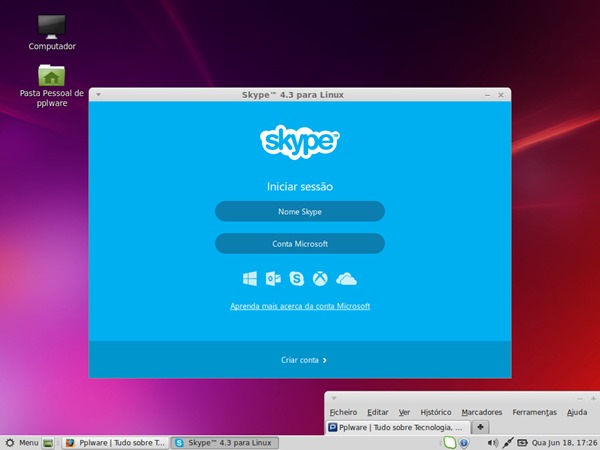Open the Editar menu in the browser
The image size is (600, 450).
(378, 412)
